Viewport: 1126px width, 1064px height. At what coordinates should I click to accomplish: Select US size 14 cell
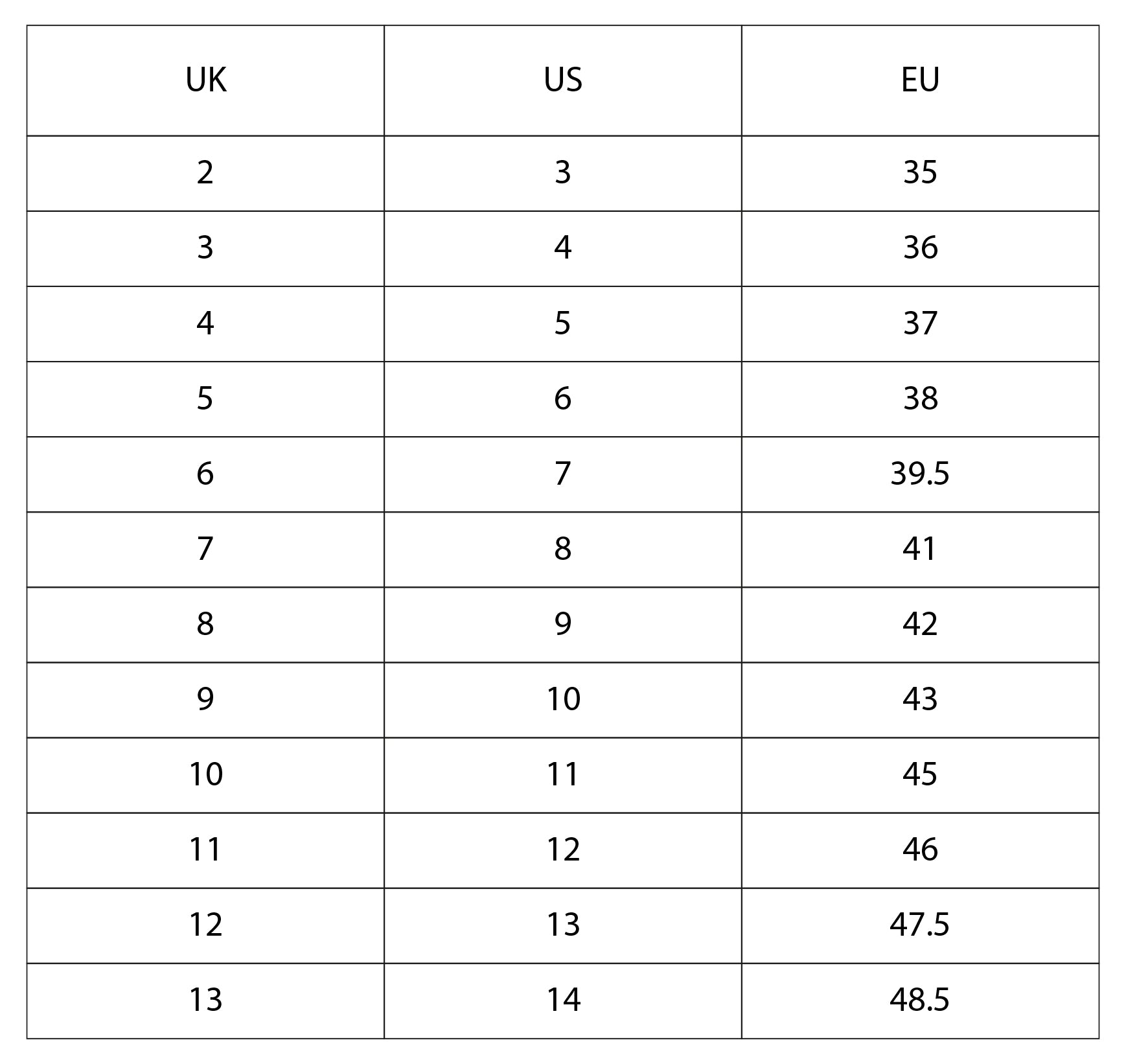[x=562, y=1000]
